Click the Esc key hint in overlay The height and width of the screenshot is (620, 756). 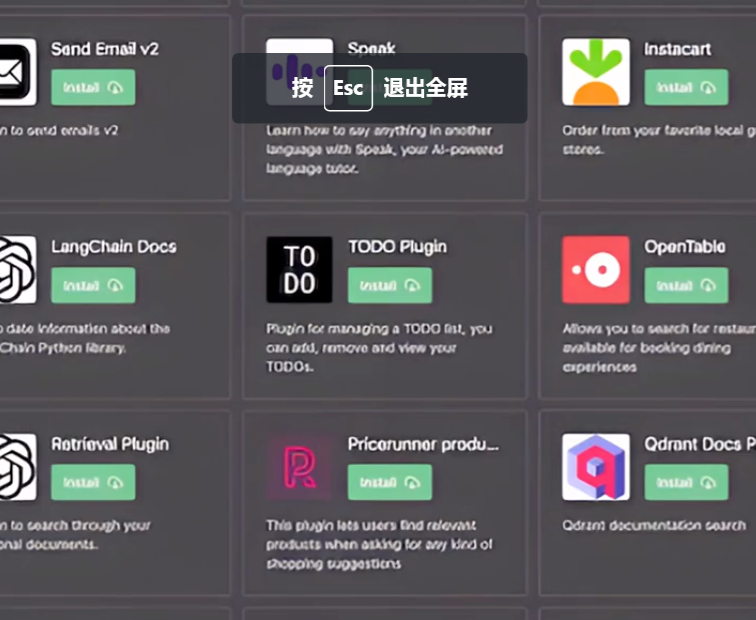pos(348,88)
